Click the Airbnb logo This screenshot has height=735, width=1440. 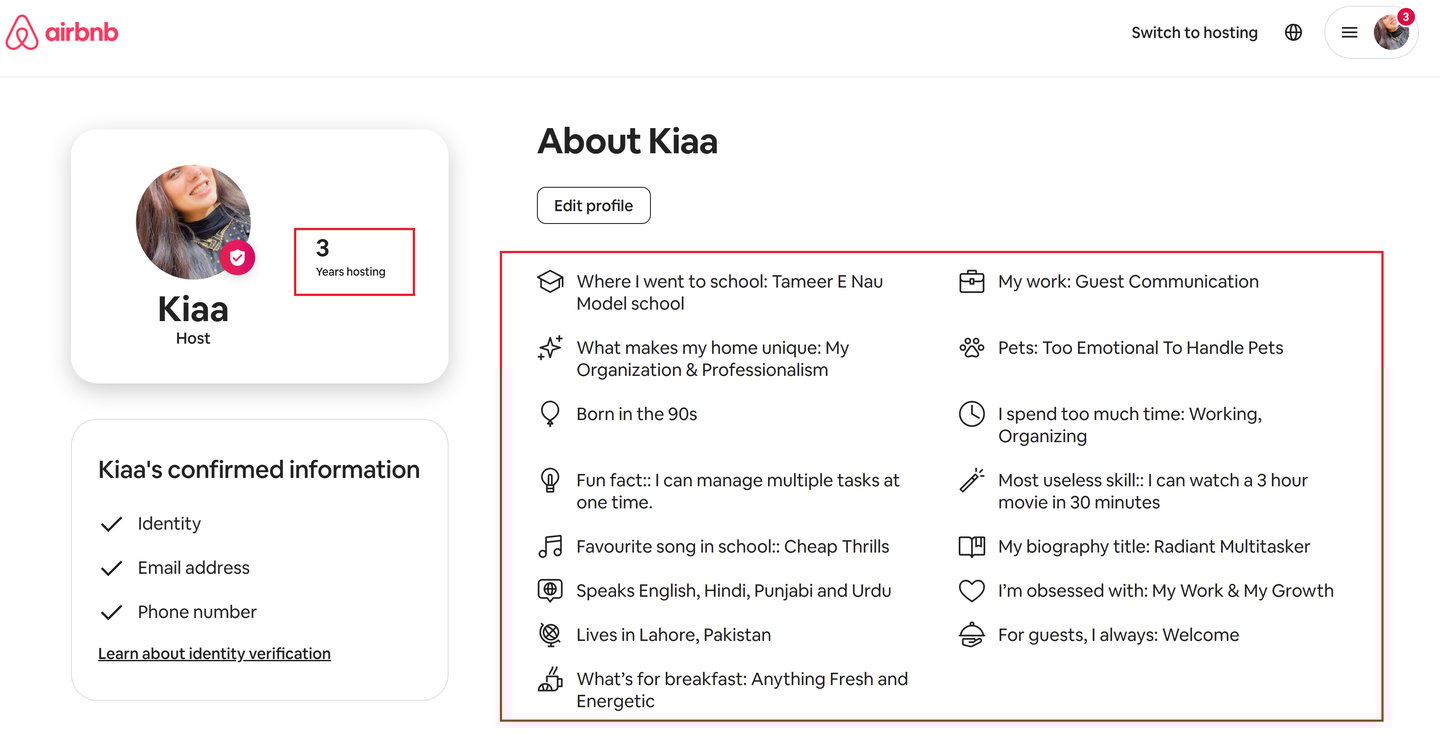click(x=62, y=33)
